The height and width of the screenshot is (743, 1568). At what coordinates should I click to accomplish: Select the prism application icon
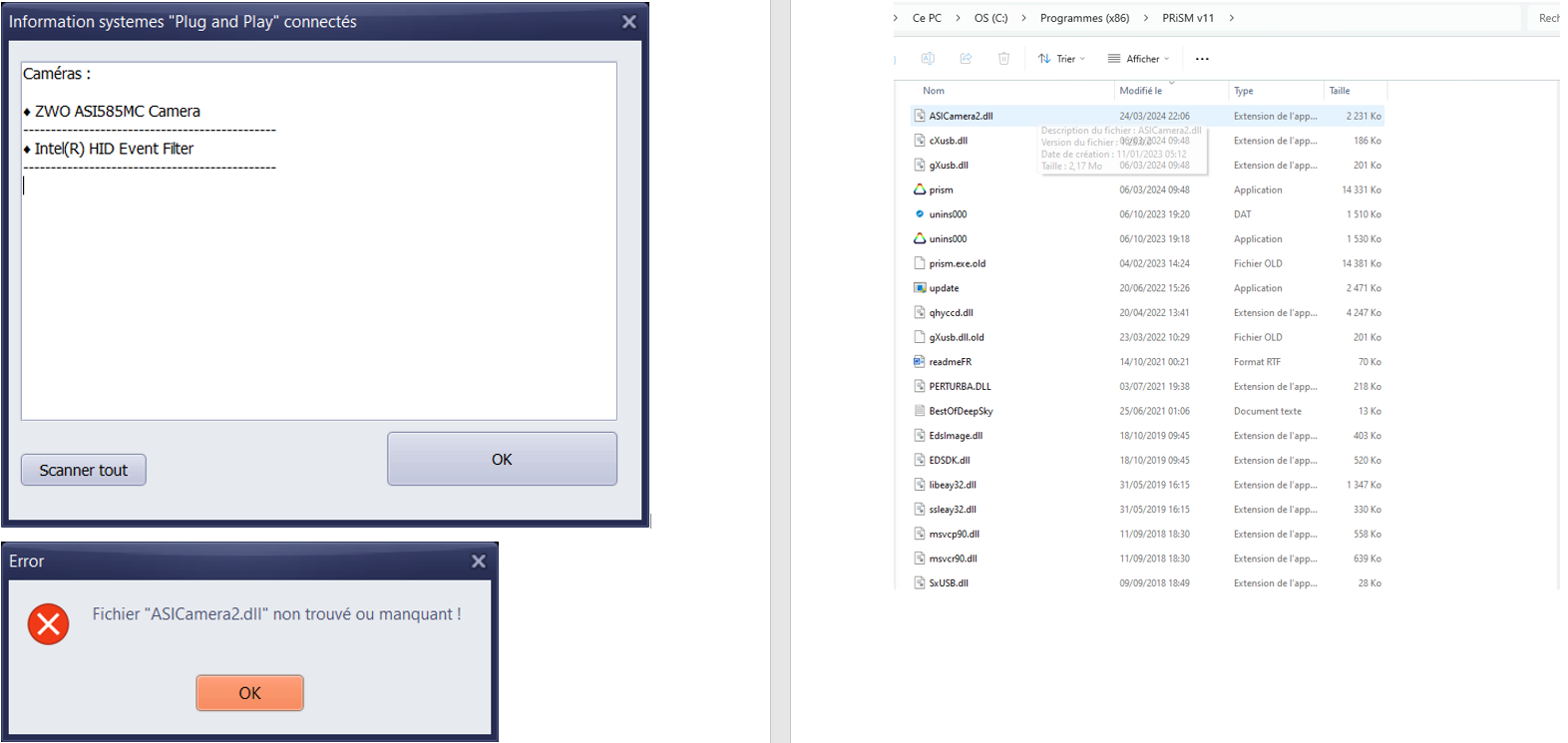[920, 189]
